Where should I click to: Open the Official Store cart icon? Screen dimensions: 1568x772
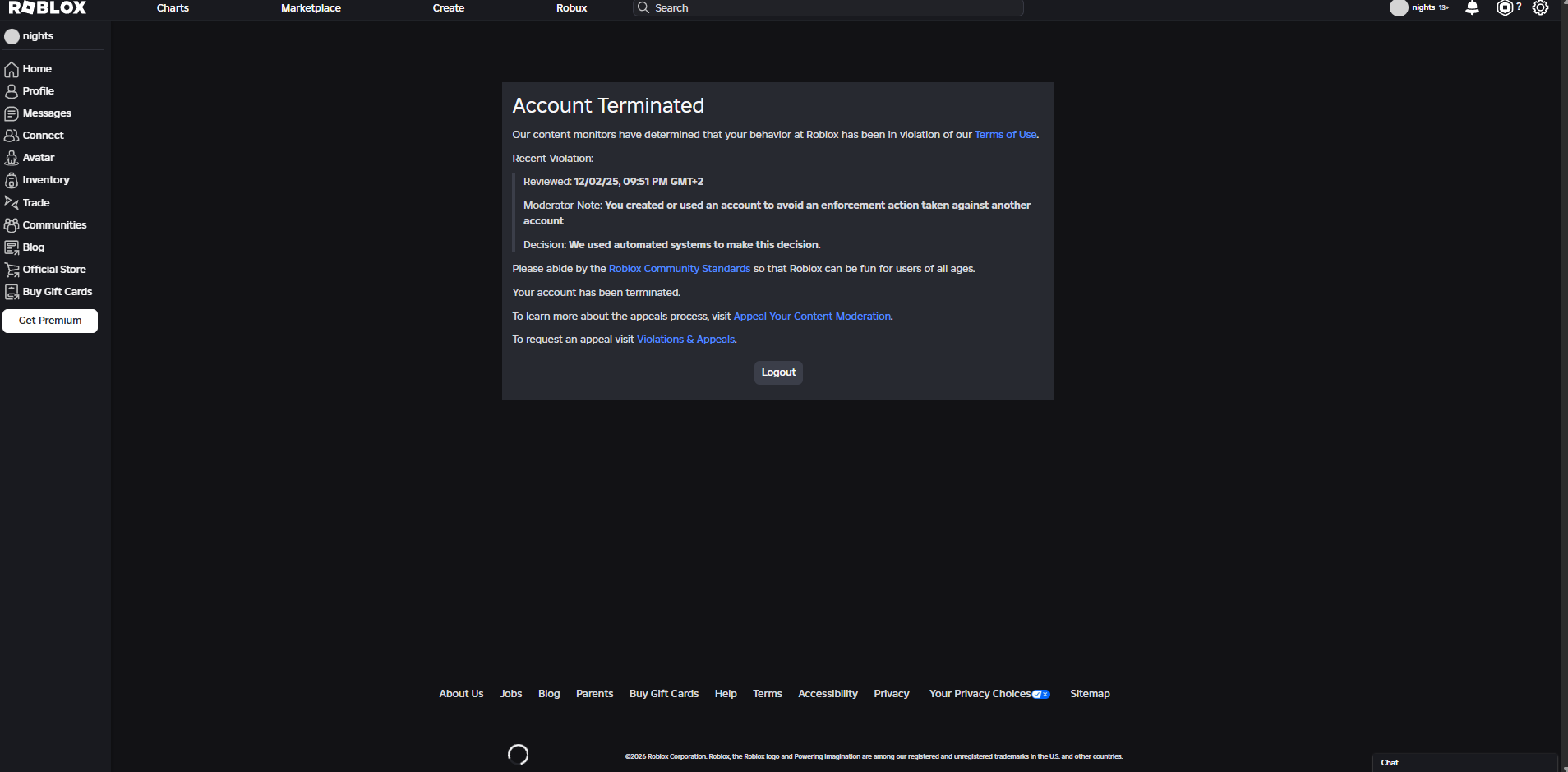pos(12,270)
